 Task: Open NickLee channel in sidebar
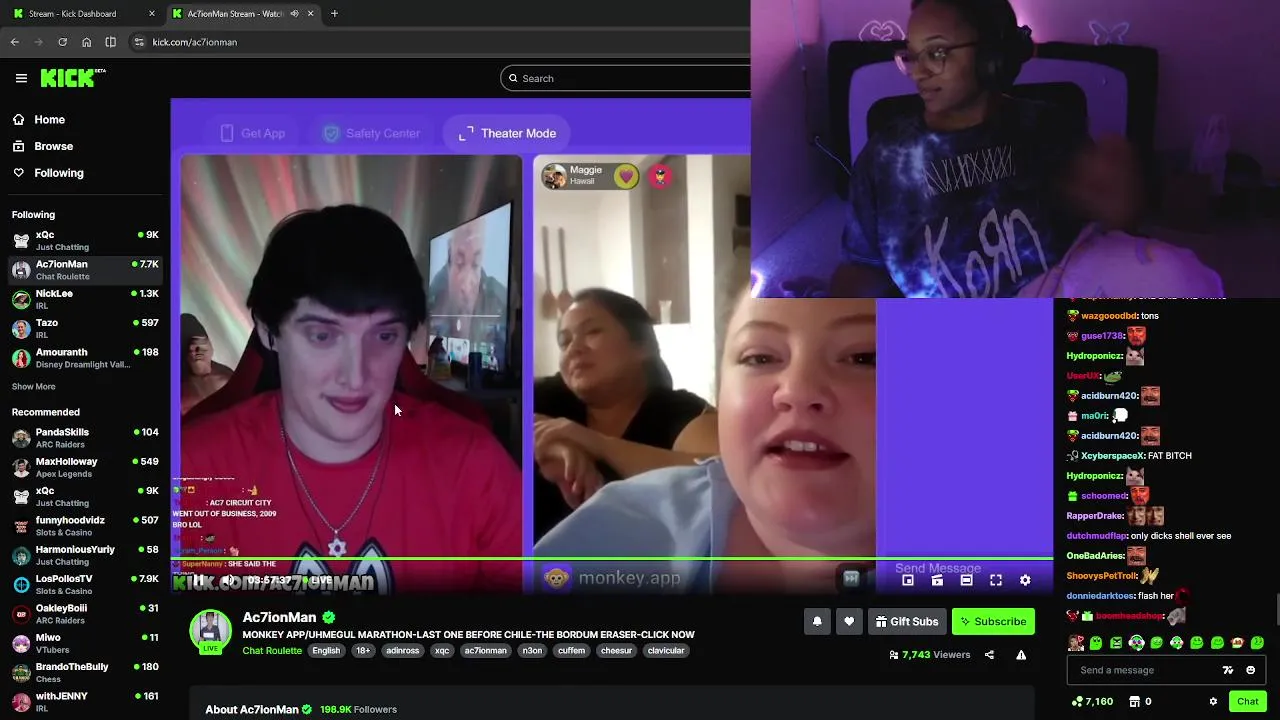85,299
